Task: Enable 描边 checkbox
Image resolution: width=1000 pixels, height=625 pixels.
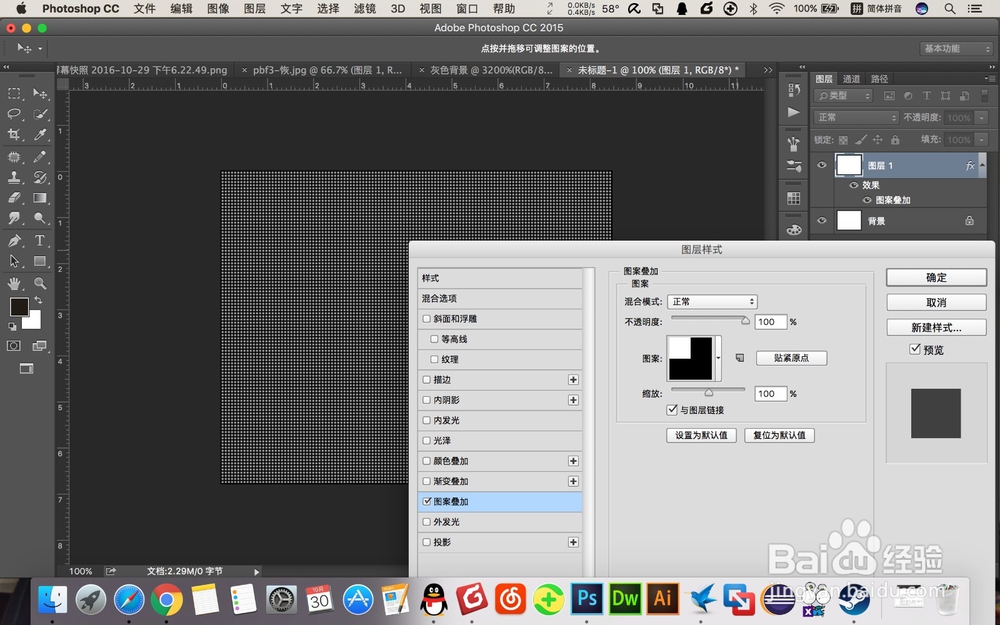Action: tap(427, 379)
